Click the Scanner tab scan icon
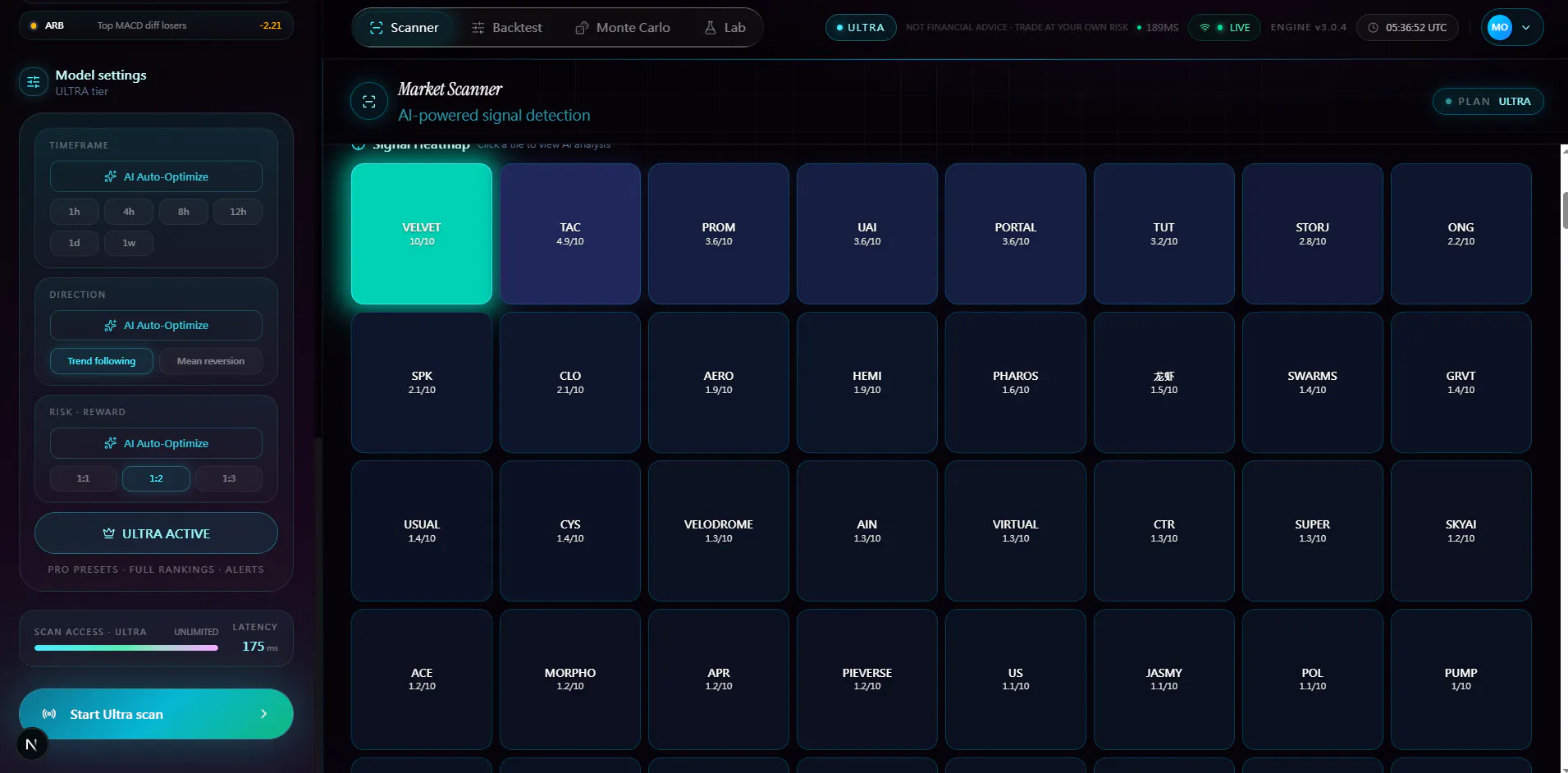Image resolution: width=1568 pixels, height=773 pixels. tap(377, 28)
